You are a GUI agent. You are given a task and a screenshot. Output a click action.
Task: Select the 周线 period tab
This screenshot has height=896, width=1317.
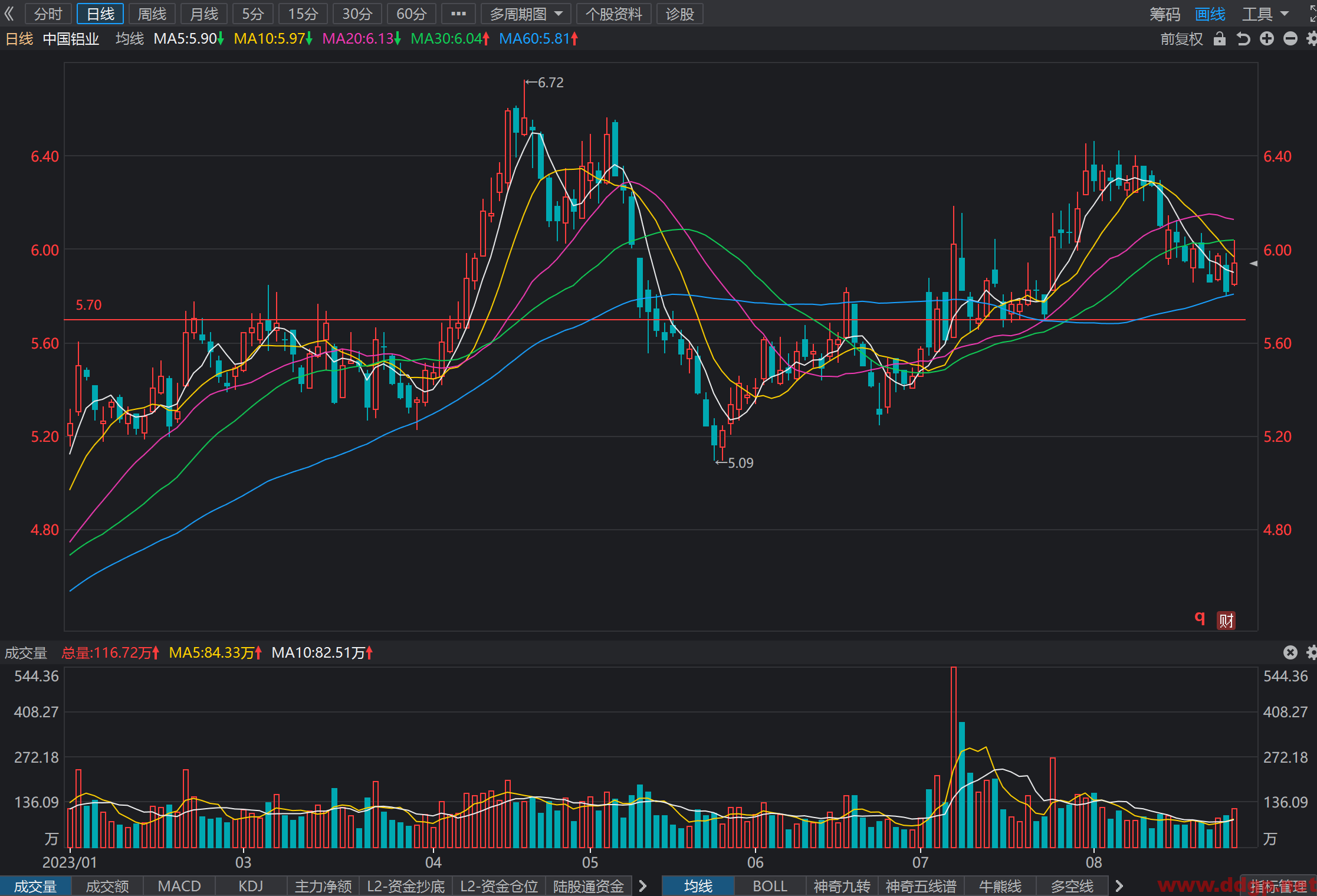click(152, 14)
